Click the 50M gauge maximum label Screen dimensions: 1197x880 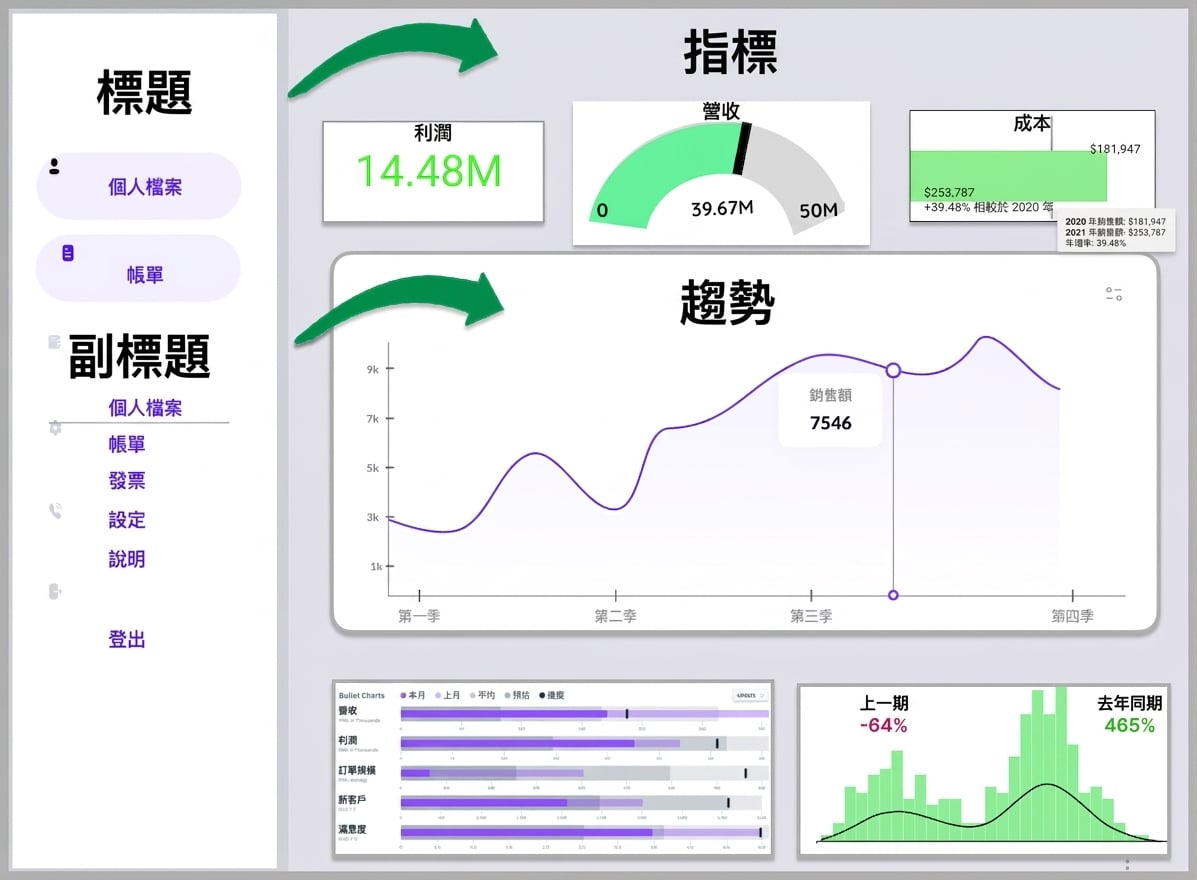(818, 211)
